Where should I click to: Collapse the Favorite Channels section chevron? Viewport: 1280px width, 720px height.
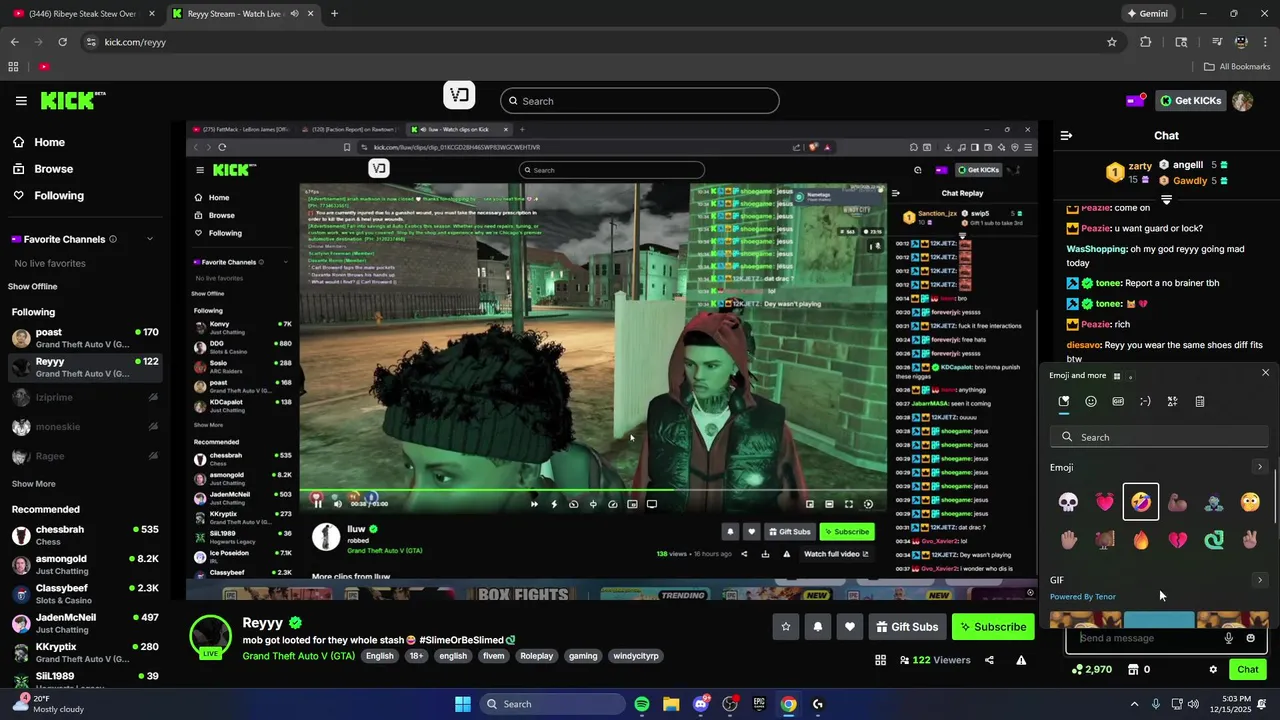(x=150, y=239)
